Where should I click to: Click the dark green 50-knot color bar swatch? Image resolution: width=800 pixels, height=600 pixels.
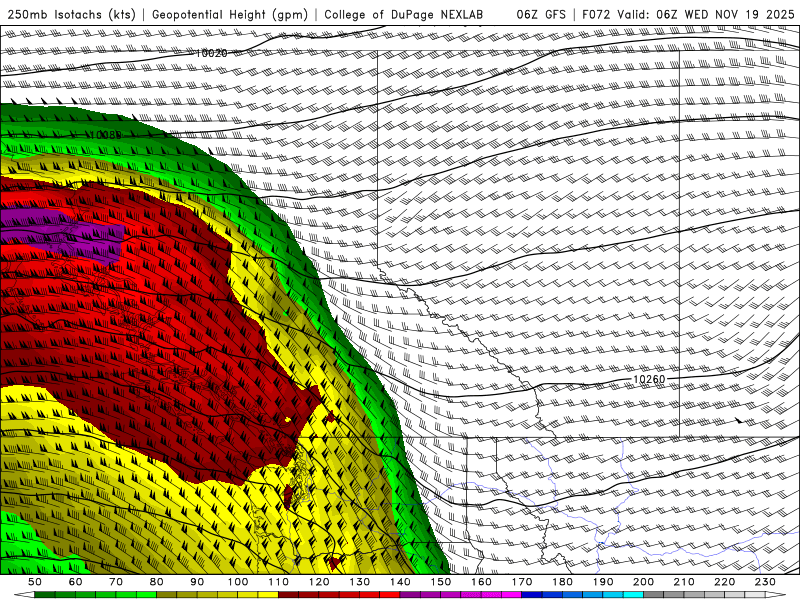click(x=44, y=595)
